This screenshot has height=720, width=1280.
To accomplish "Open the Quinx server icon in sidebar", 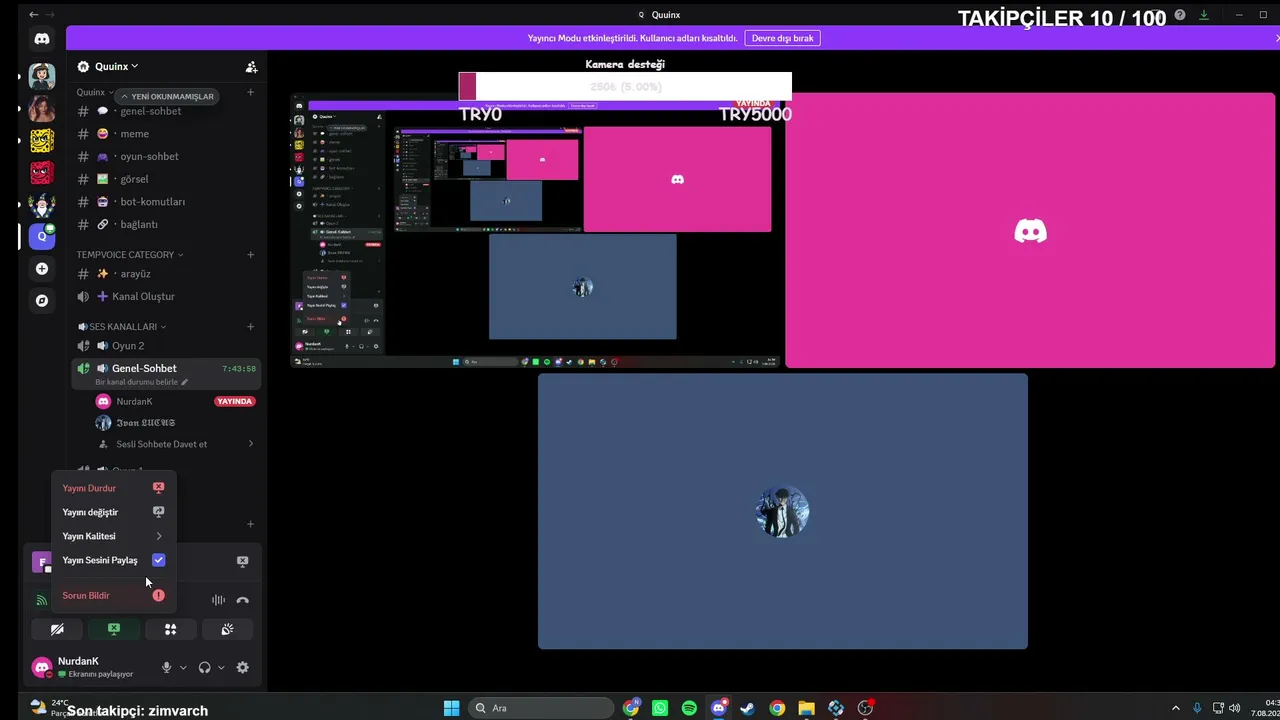I will tap(42, 236).
